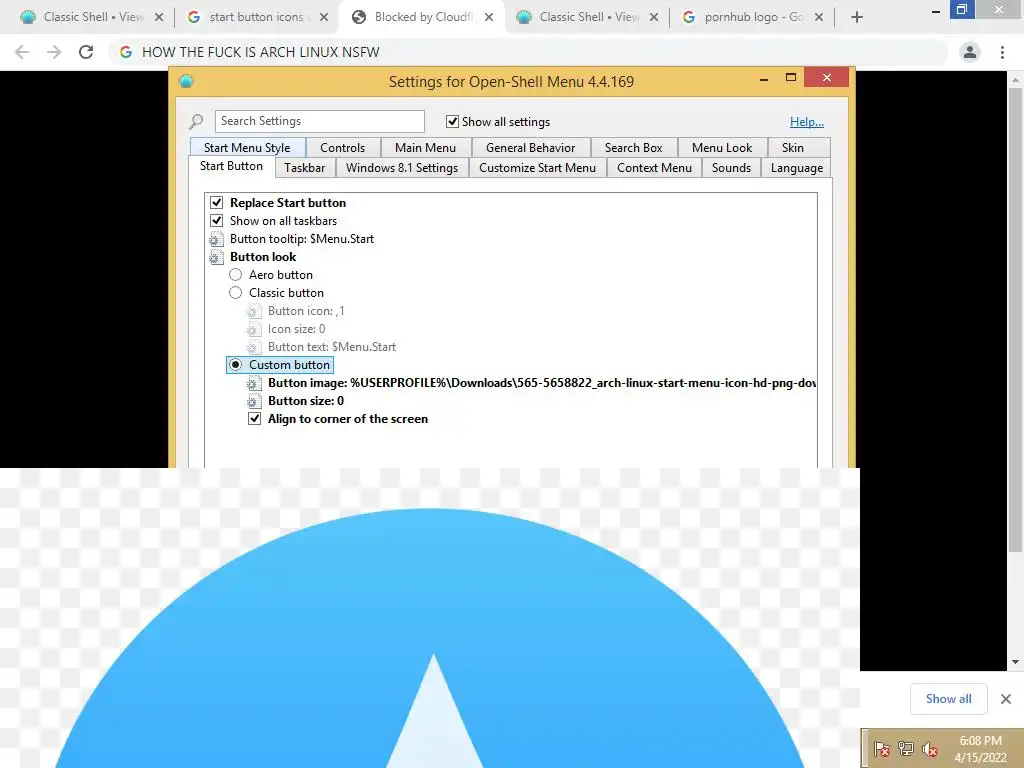1024x768 pixels.
Task: Open a new browser tab
Action: tap(857, 17)
